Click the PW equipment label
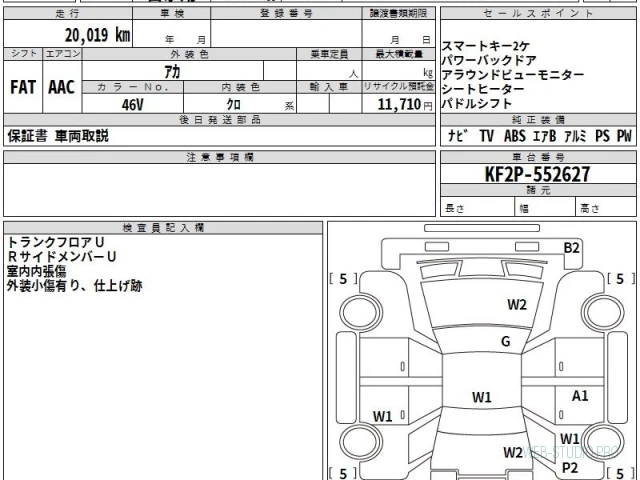640x480 pixels. tap(624, 136)
